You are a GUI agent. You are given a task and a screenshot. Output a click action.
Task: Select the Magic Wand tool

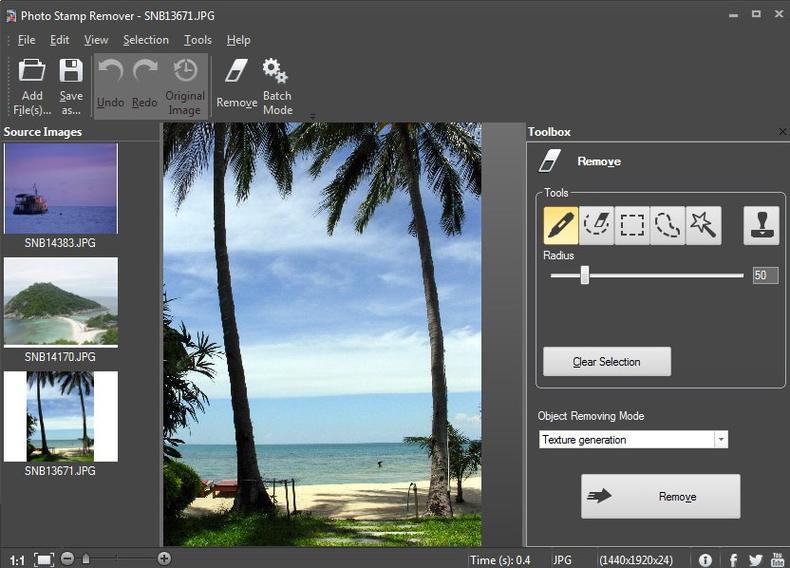(x=703, y=226)
